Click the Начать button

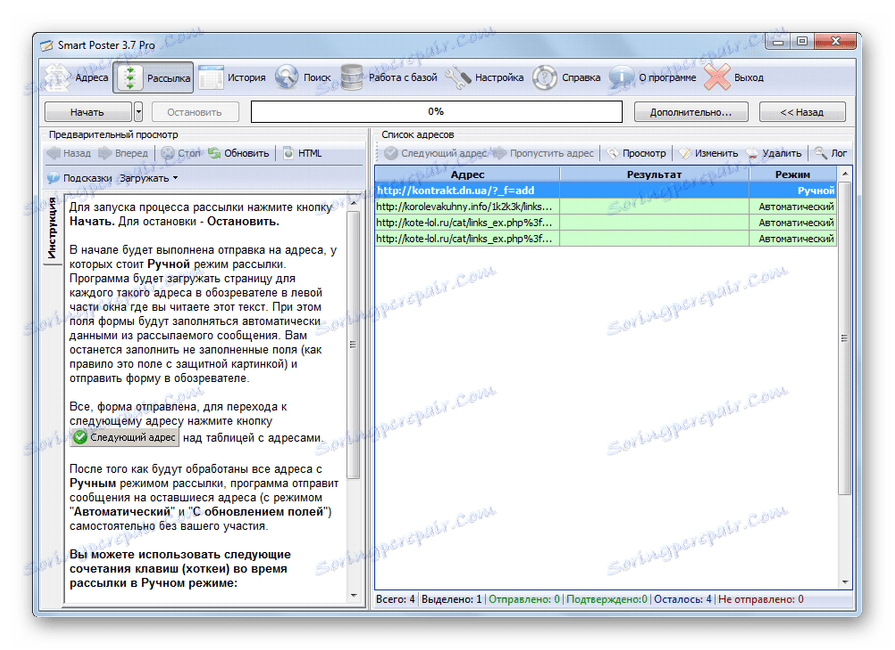[x=87, y=112]
